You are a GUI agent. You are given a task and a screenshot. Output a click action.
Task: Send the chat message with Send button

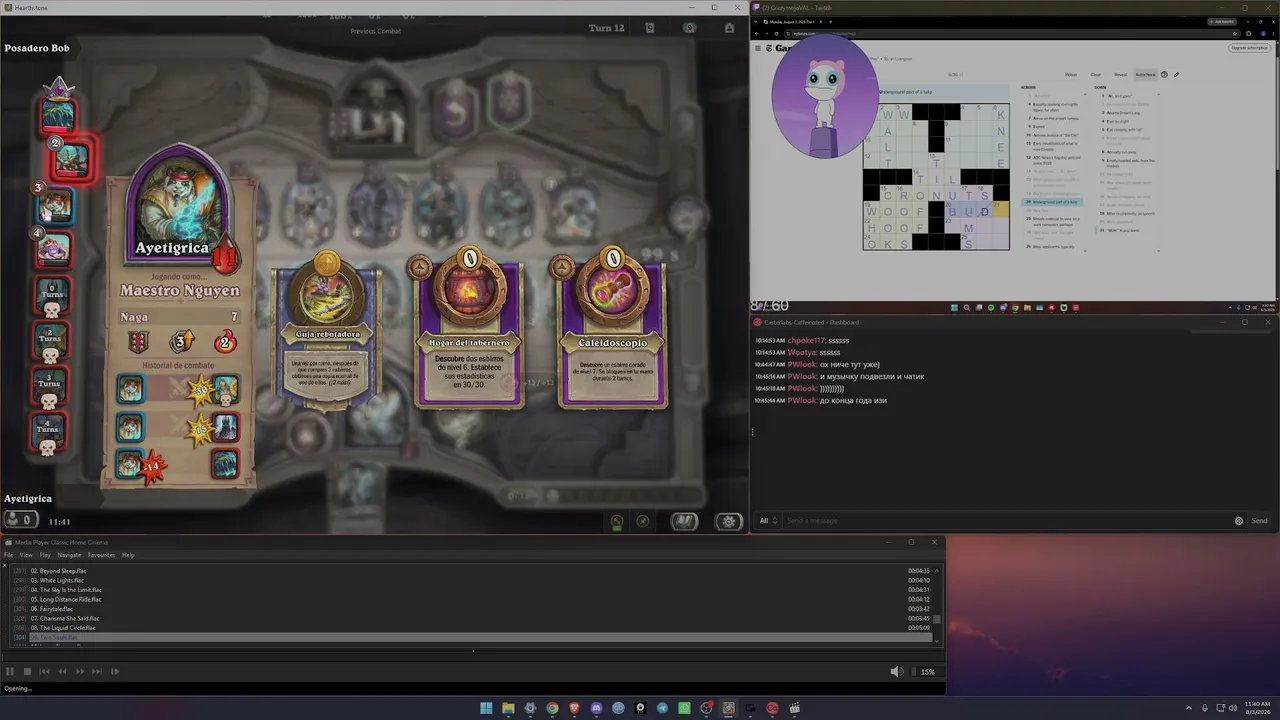[1259, 521]
